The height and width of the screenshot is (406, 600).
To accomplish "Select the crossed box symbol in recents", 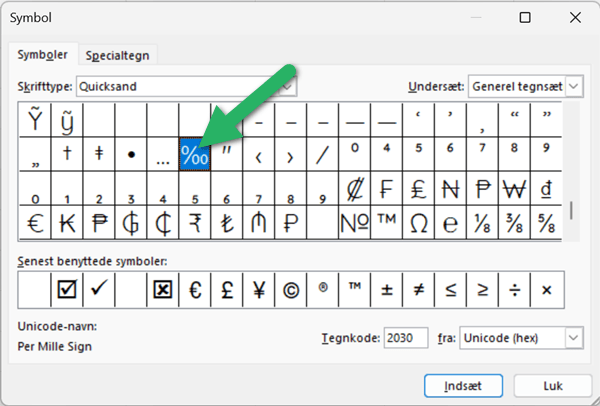I will (163, 290).
